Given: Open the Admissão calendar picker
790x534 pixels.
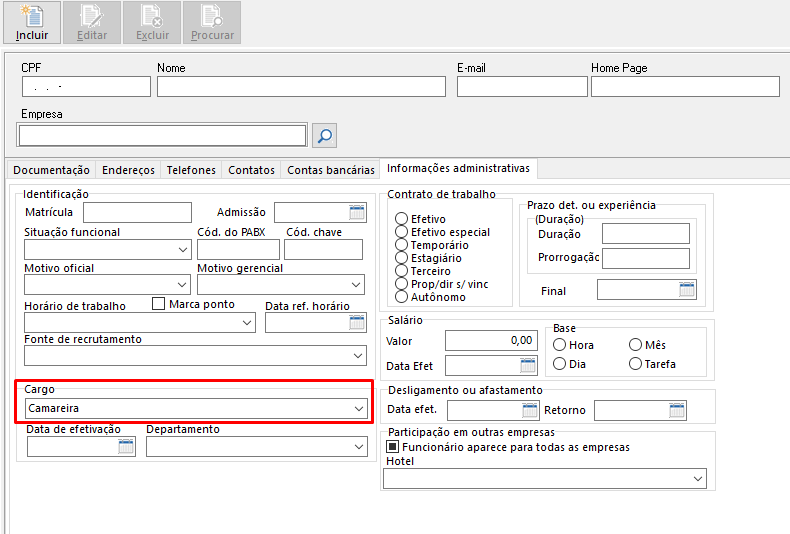Looking at the screenshot, I should click(x=357, y=212).
